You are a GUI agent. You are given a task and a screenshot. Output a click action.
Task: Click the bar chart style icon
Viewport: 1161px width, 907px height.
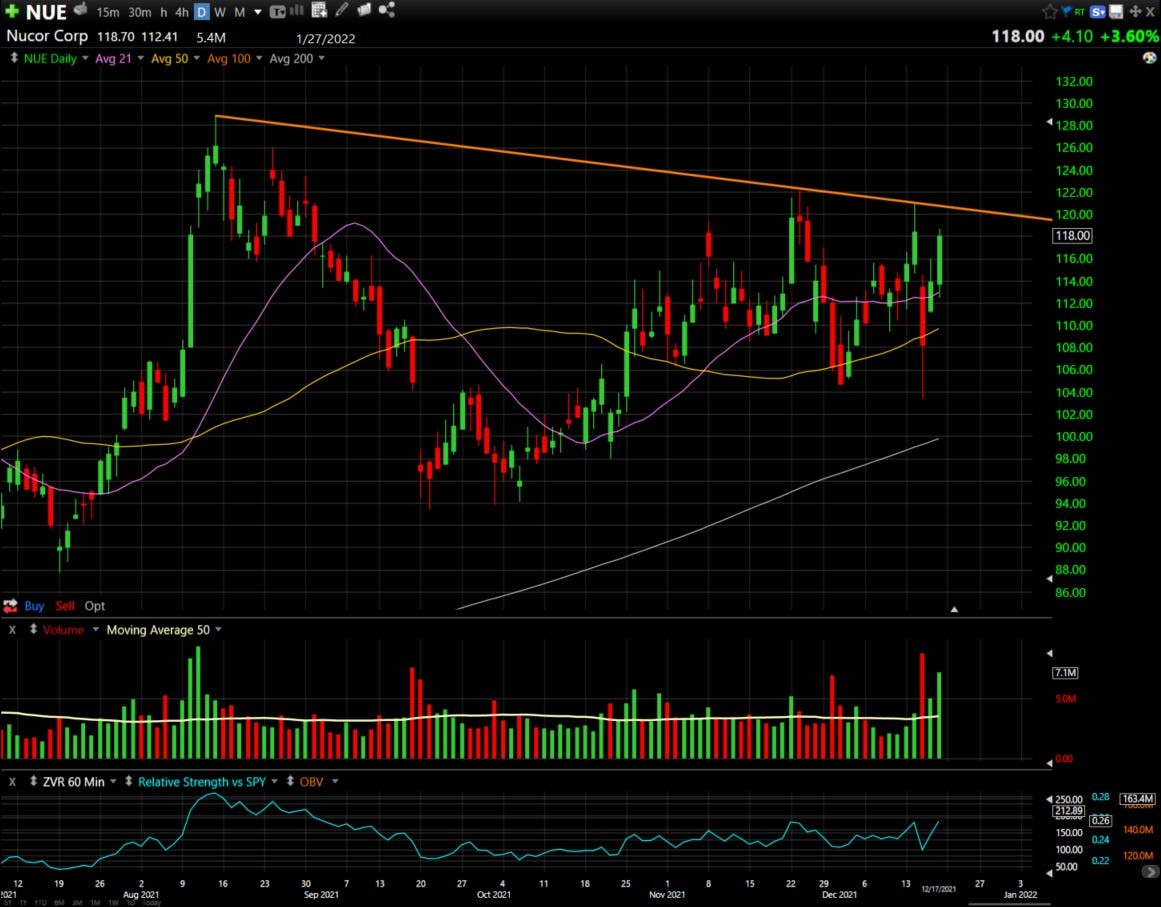point(297,10)
